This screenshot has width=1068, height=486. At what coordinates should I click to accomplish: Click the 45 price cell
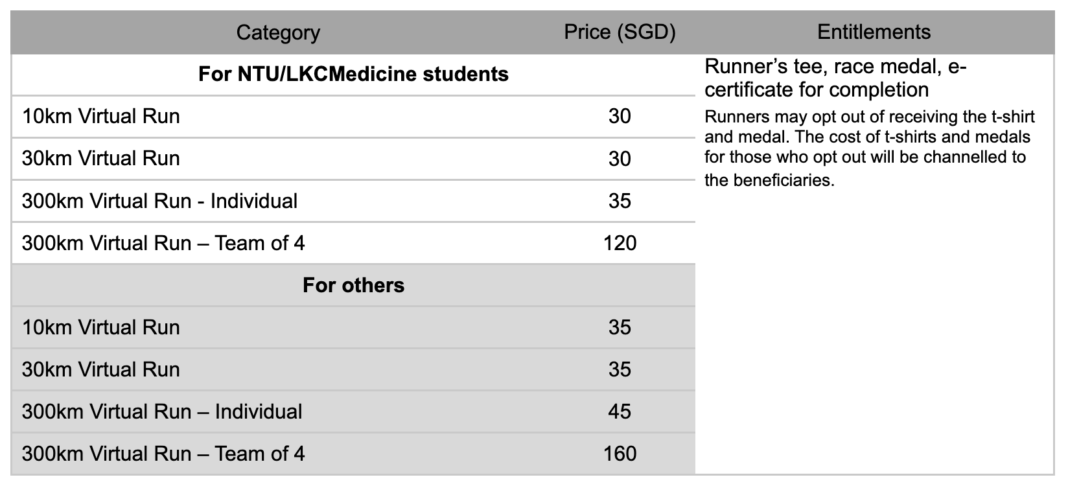[619, 412]
